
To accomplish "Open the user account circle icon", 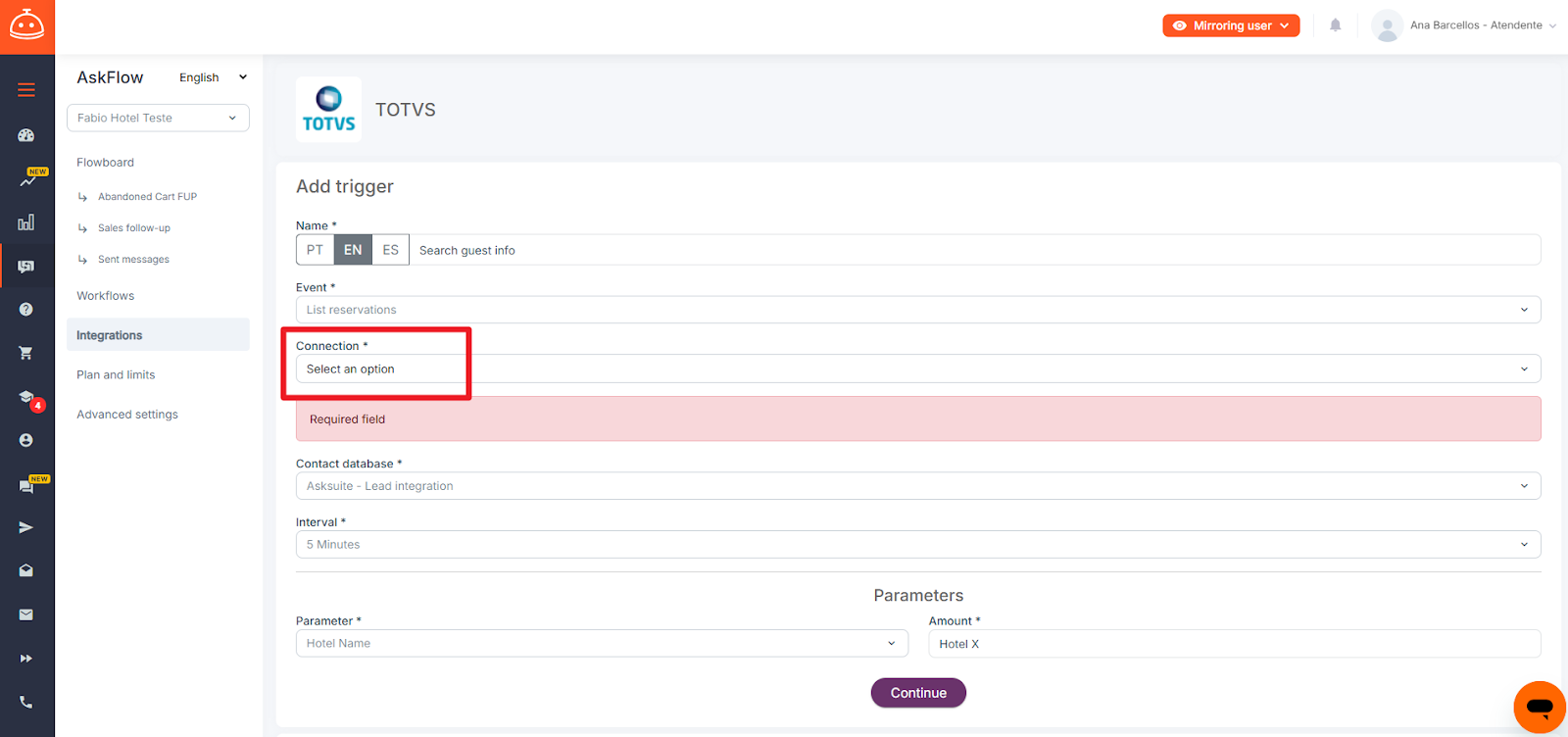I will 26,441.
